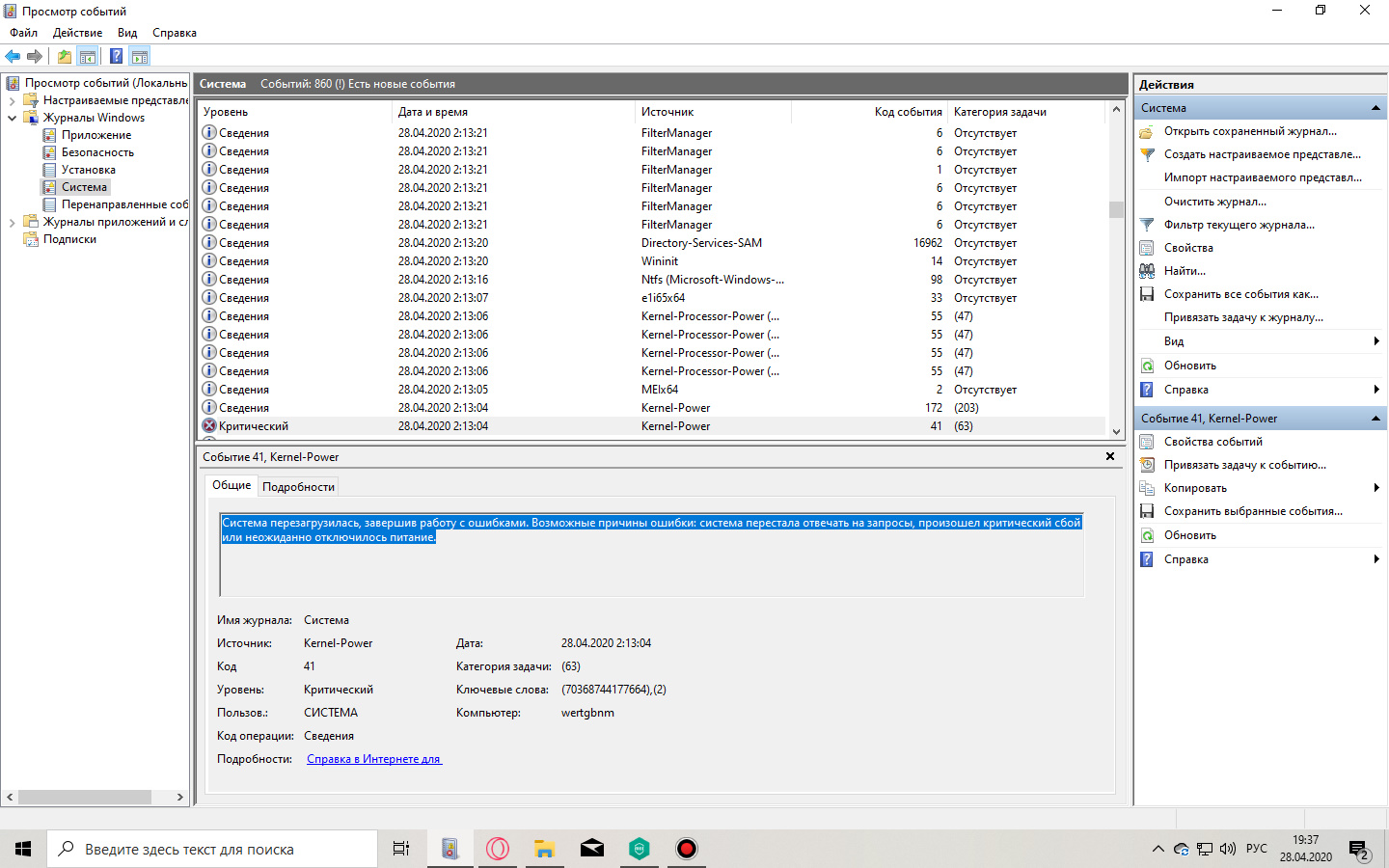Show hidden system tray icons

[1157, 849]
